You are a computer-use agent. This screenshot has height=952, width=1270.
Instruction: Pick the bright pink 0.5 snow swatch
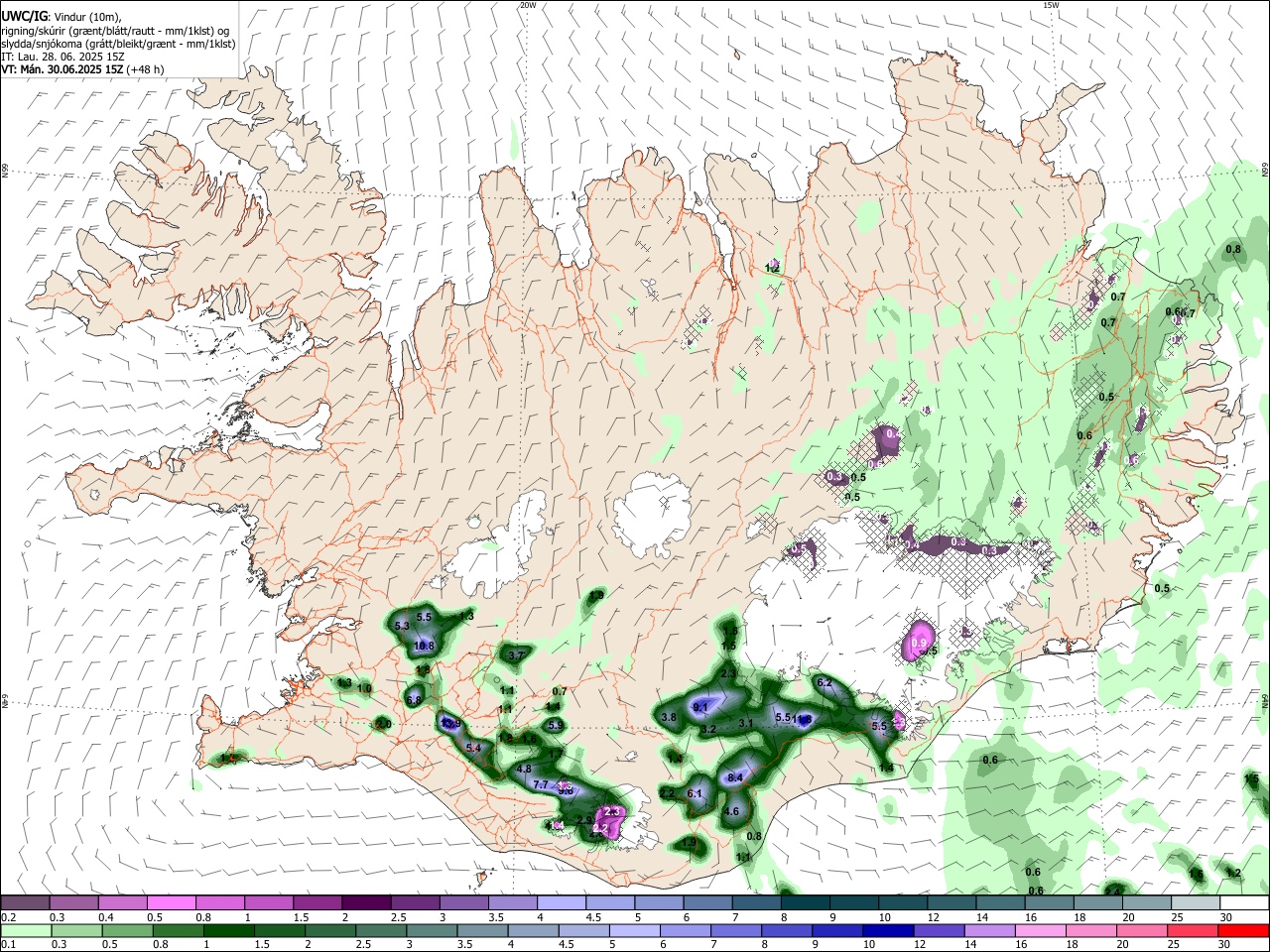tap(171, 902)
